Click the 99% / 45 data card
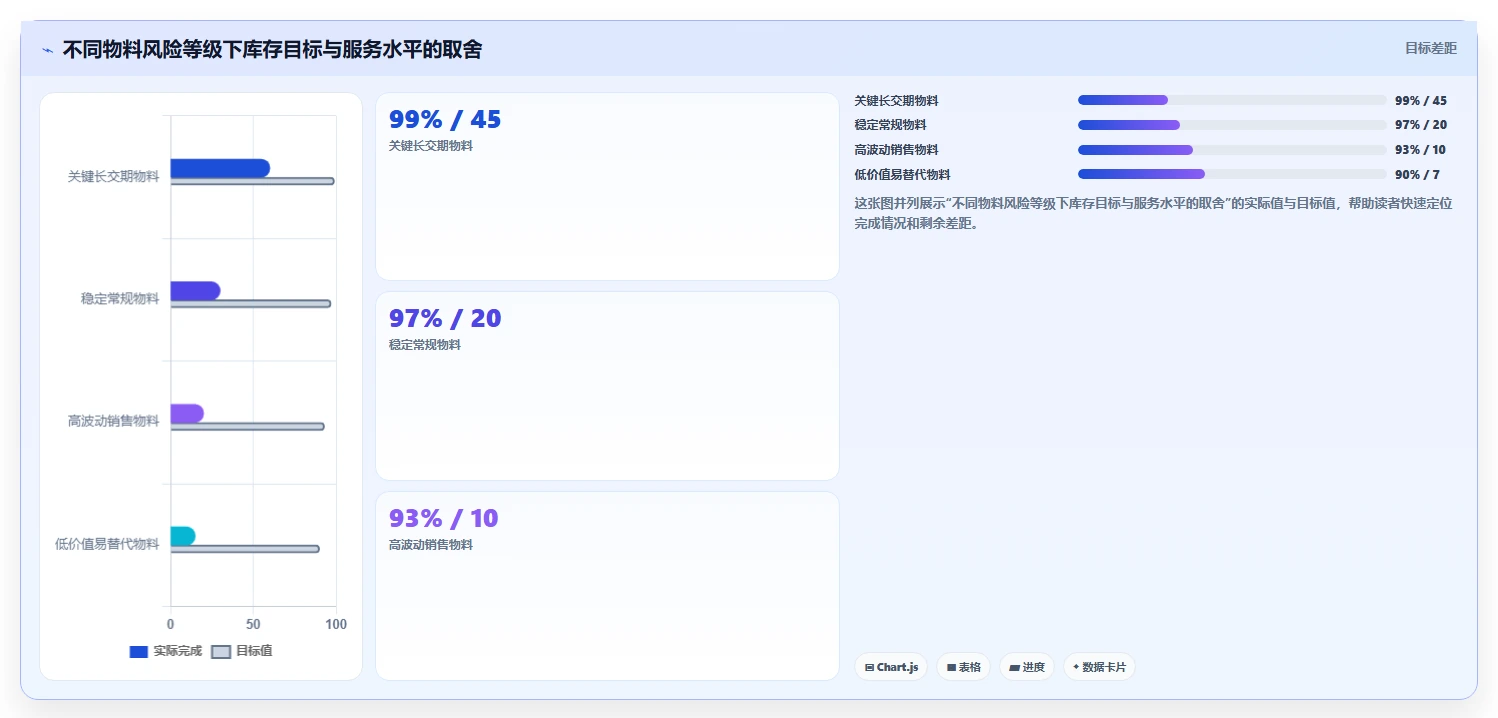1498x718 pixels. (607, 187)
